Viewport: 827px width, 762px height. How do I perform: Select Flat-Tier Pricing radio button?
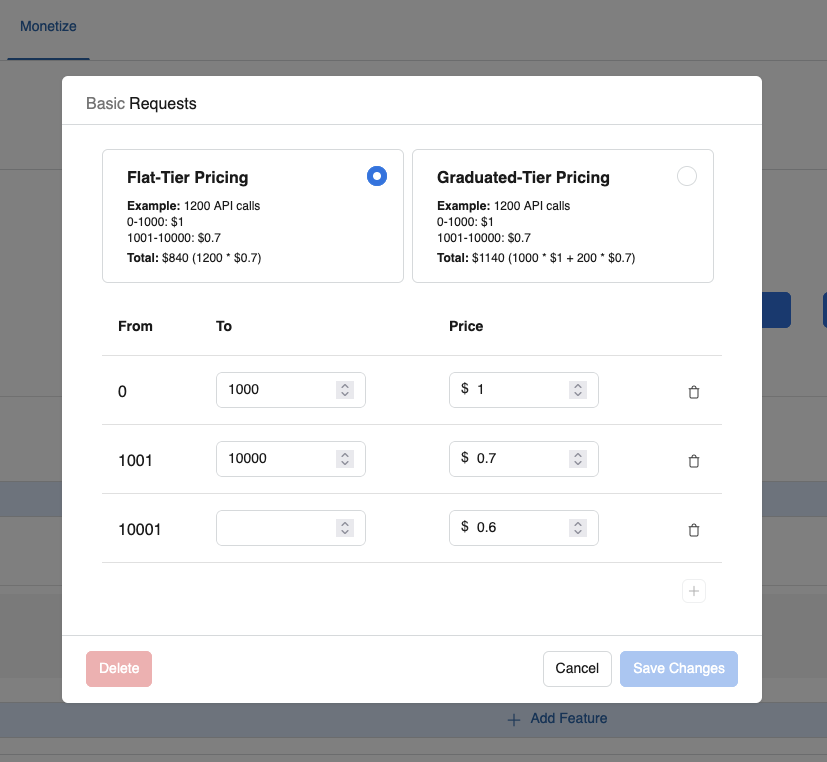pos(377,176)
